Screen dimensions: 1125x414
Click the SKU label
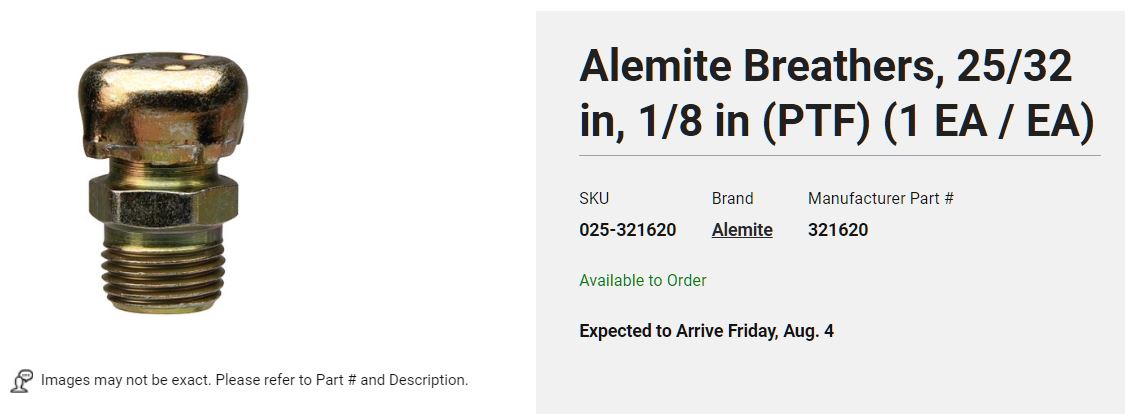[593, 199]
